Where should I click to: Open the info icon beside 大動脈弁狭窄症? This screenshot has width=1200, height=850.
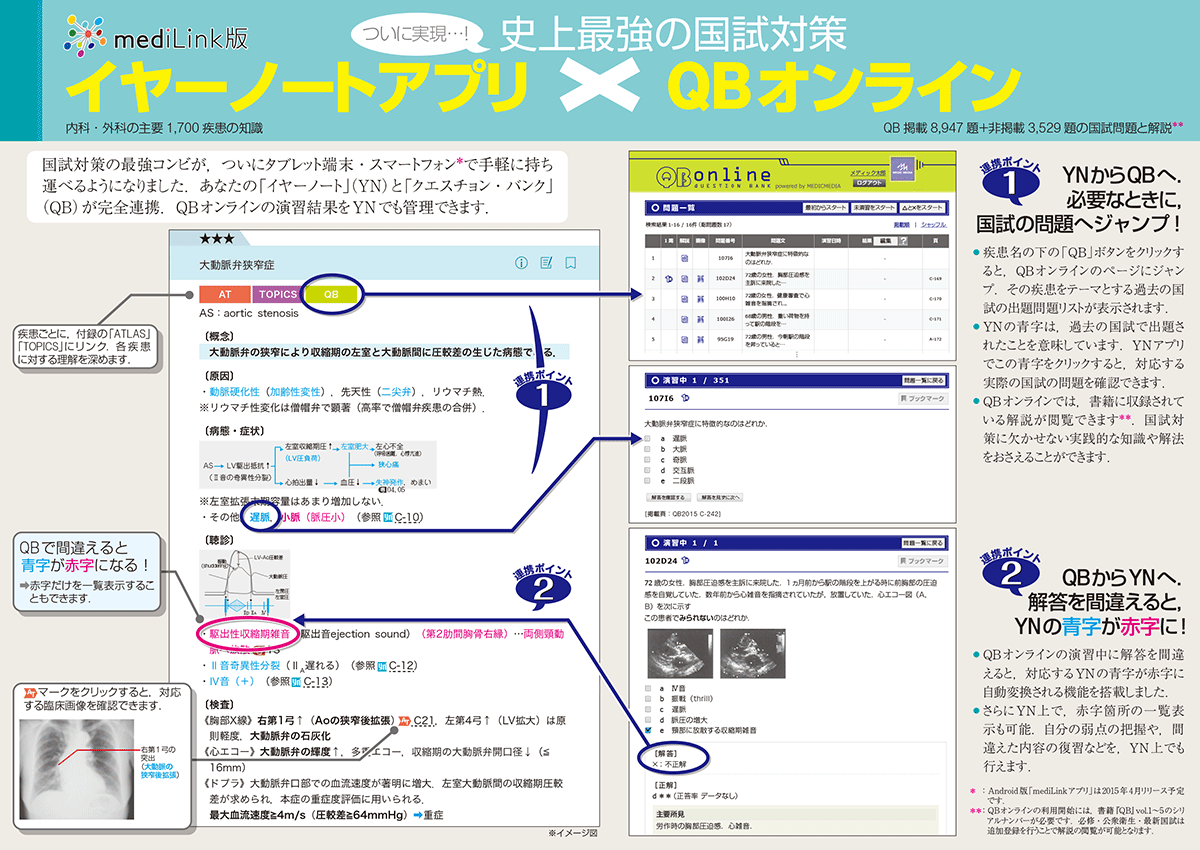[x=521, y=264]
